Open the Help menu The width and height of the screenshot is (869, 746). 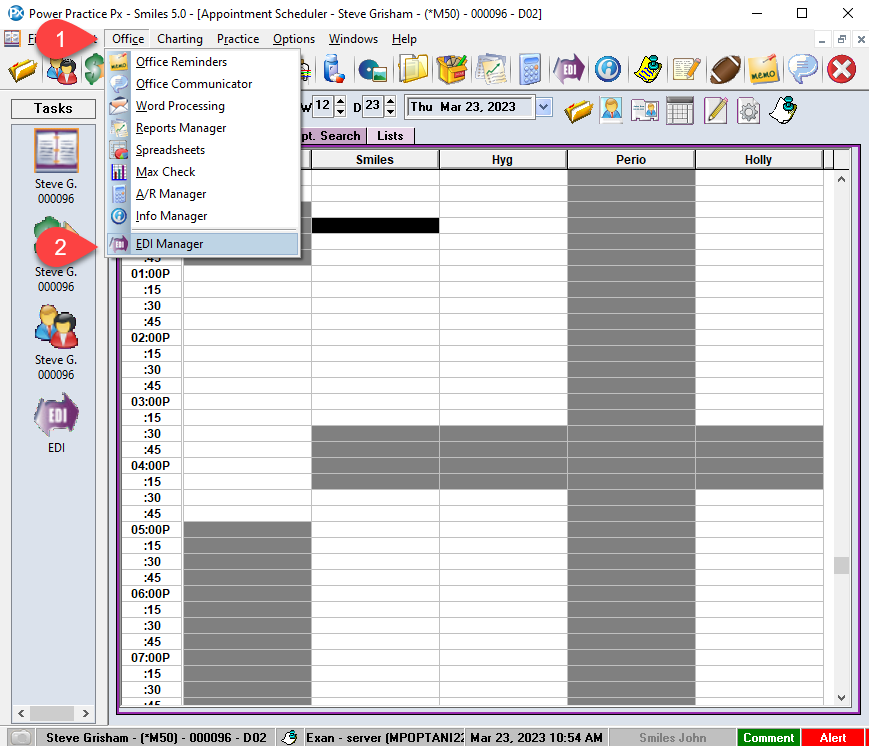(404, 39)
